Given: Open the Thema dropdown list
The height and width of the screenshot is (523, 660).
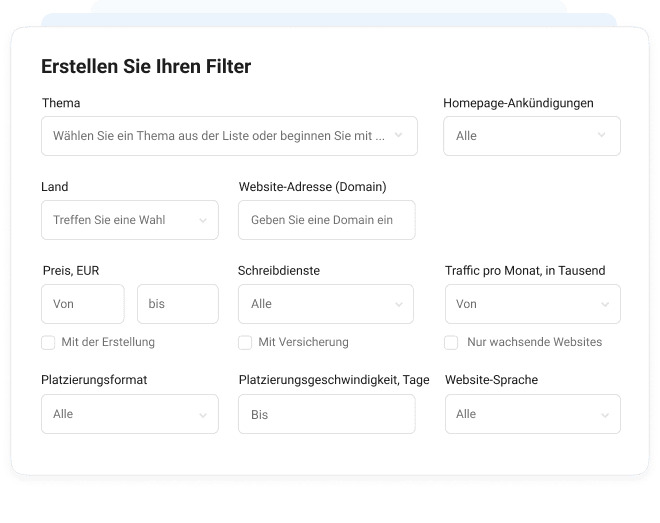Looking at the screenshot, I should pyautogui.click(x=229, y=136).
